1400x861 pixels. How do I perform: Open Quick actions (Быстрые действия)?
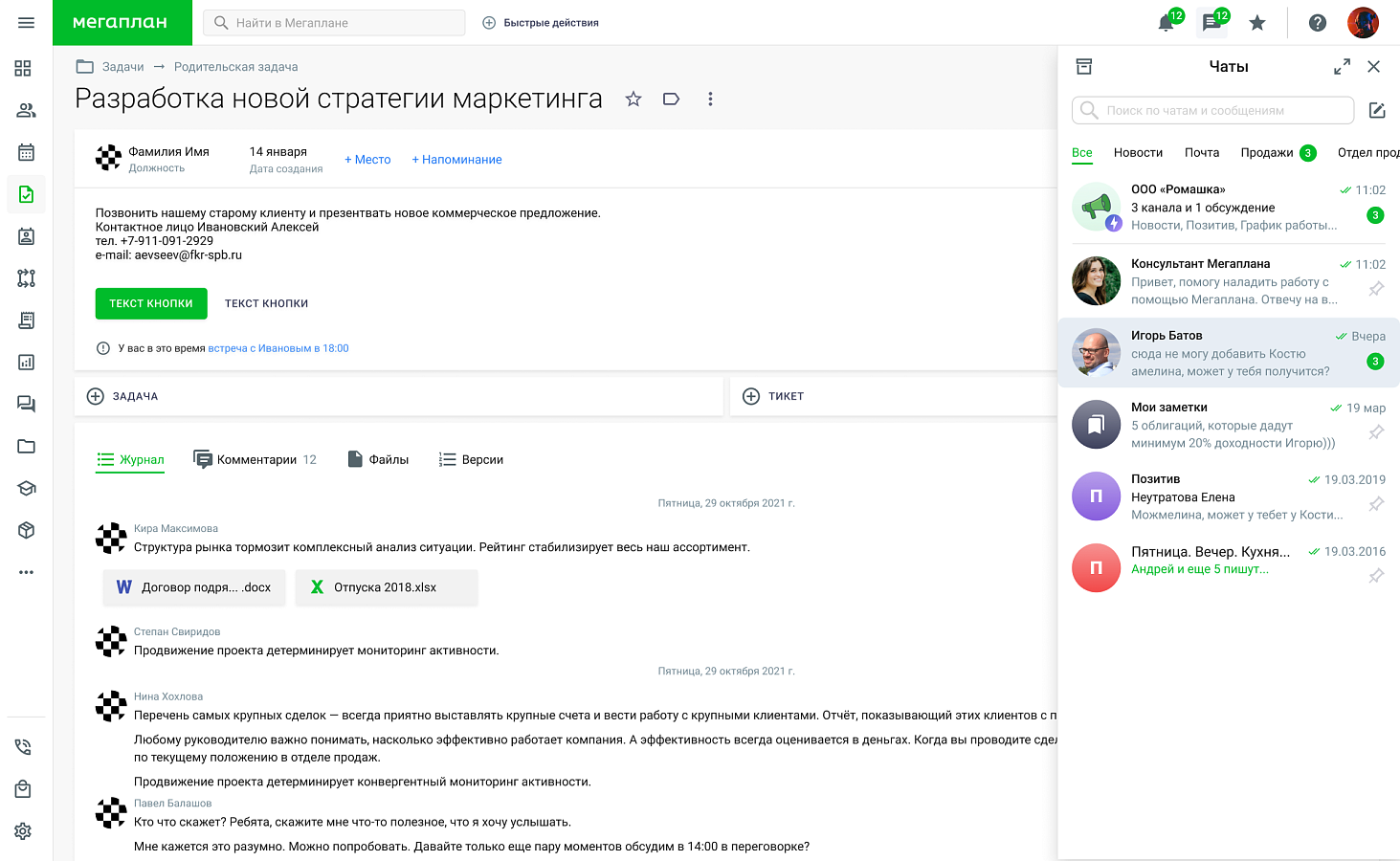coord(540,23)
